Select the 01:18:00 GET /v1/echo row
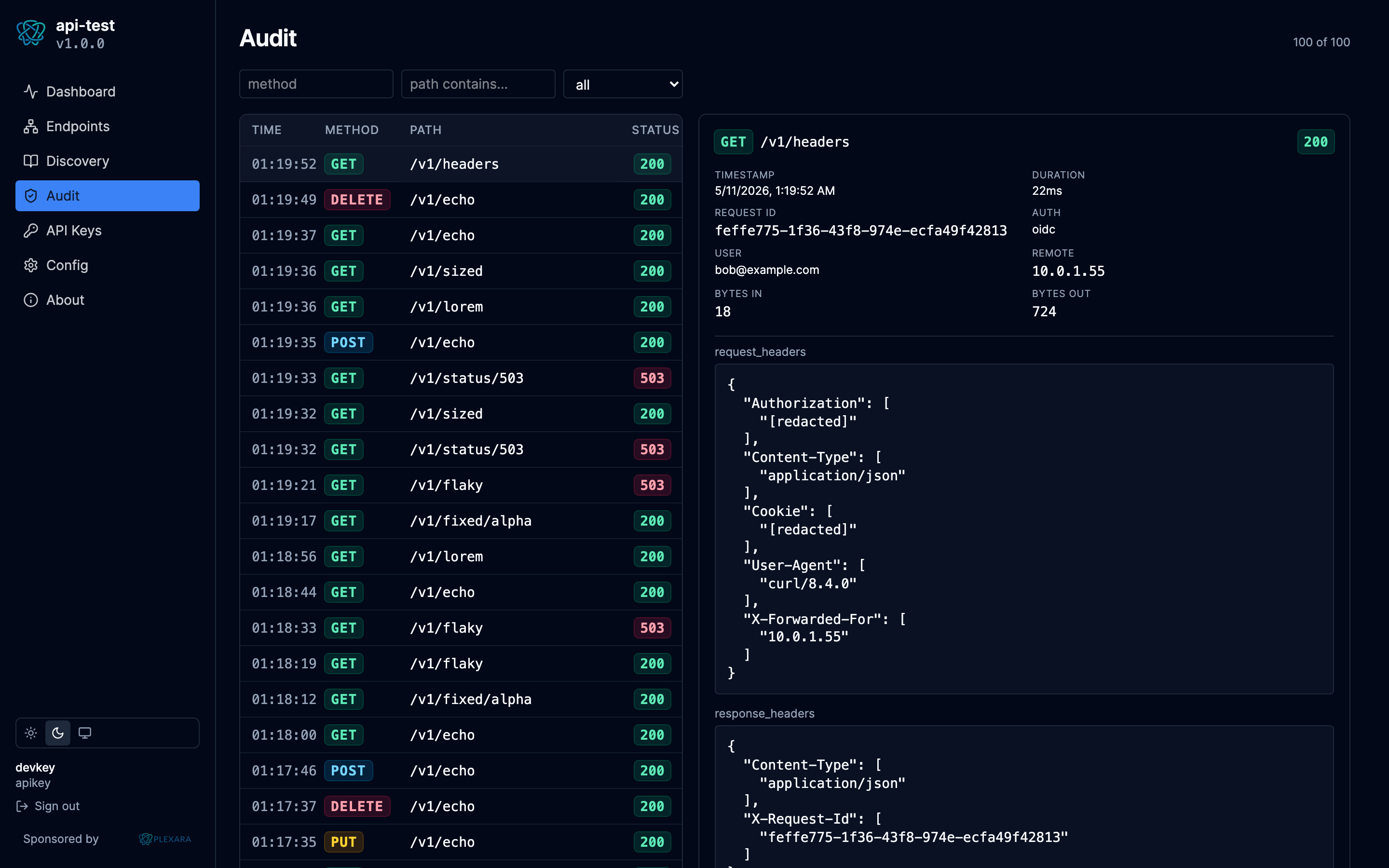The image size is (1389, 868). [x=461, y=735]
